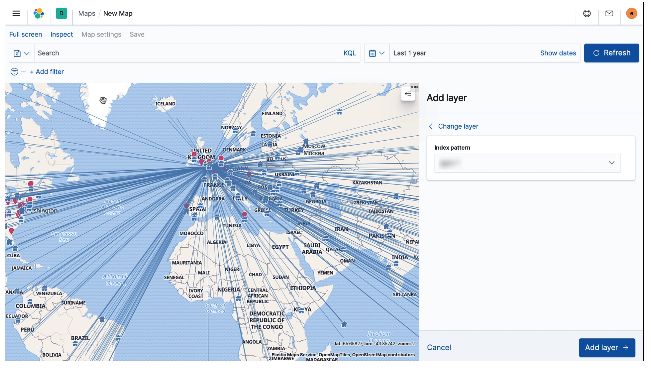This screenshot has width=651, height=370.
Task: Click the Greenland marker icon on map
Action: pyautogui.click(x=103, y=100)
